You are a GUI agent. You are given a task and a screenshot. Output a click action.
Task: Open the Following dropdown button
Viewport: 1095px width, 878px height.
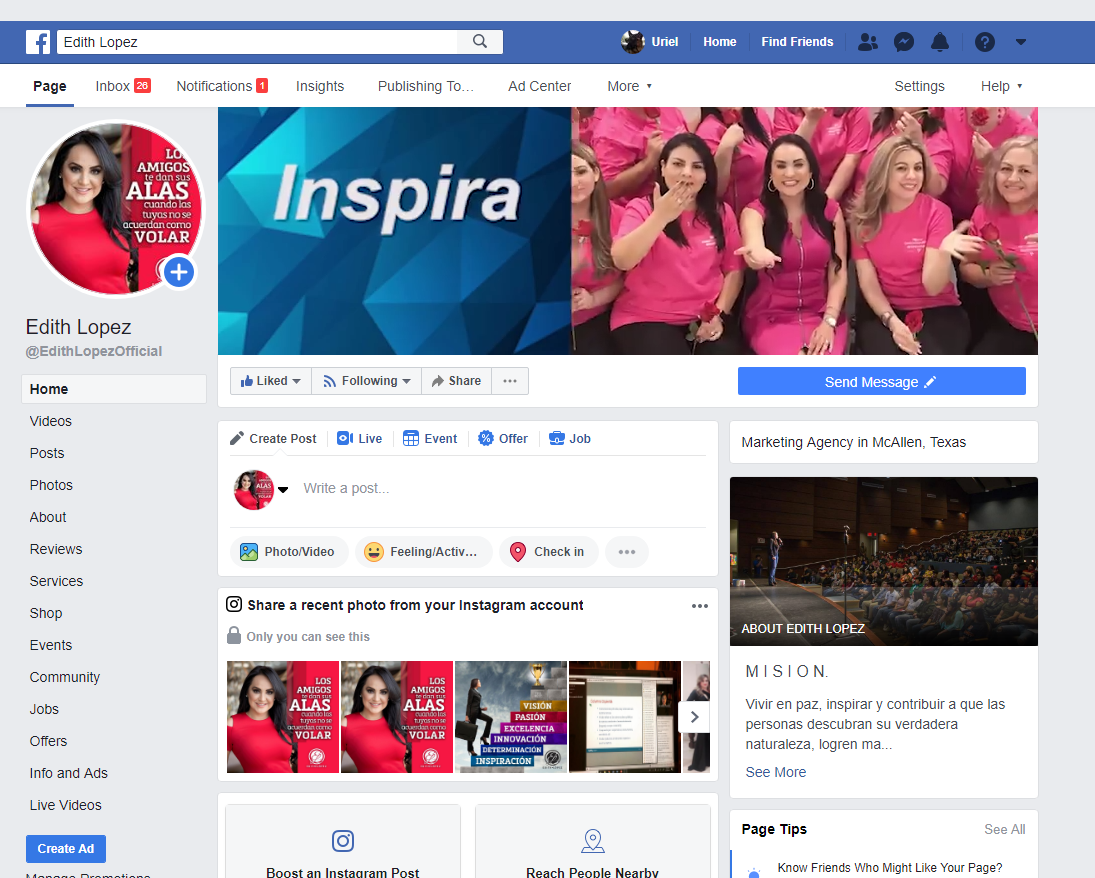[366, 381]
